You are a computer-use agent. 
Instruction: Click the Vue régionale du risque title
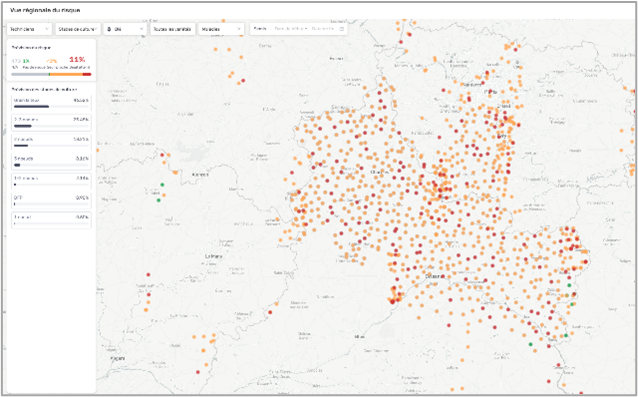[x=44, y=10]
